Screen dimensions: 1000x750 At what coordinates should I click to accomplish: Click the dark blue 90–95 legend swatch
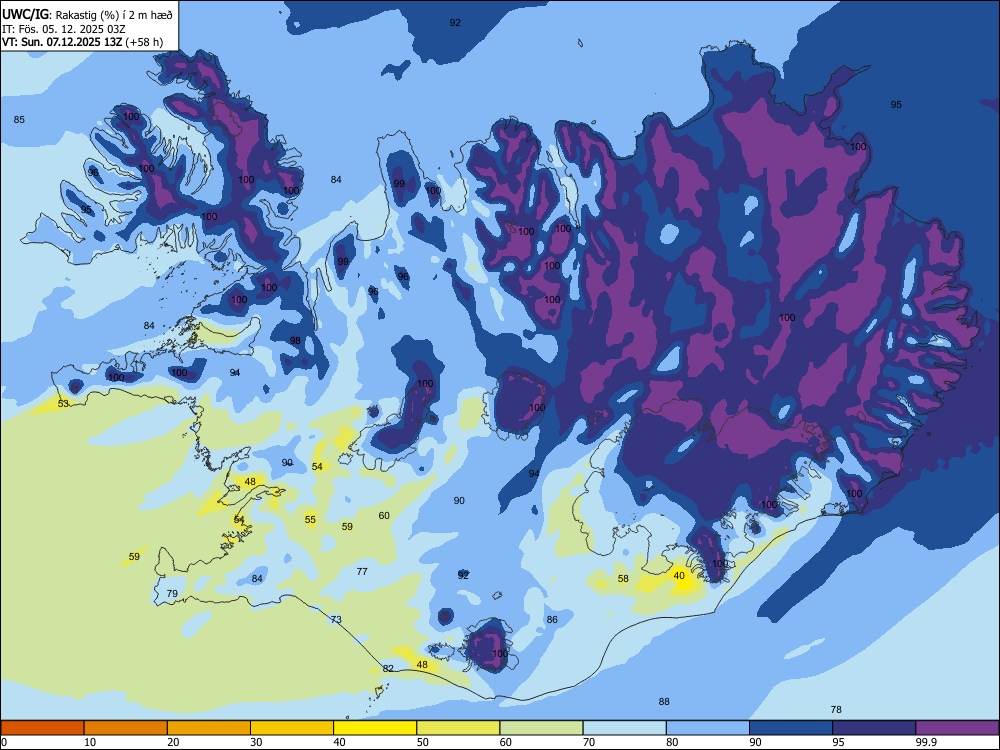(791, 728)
